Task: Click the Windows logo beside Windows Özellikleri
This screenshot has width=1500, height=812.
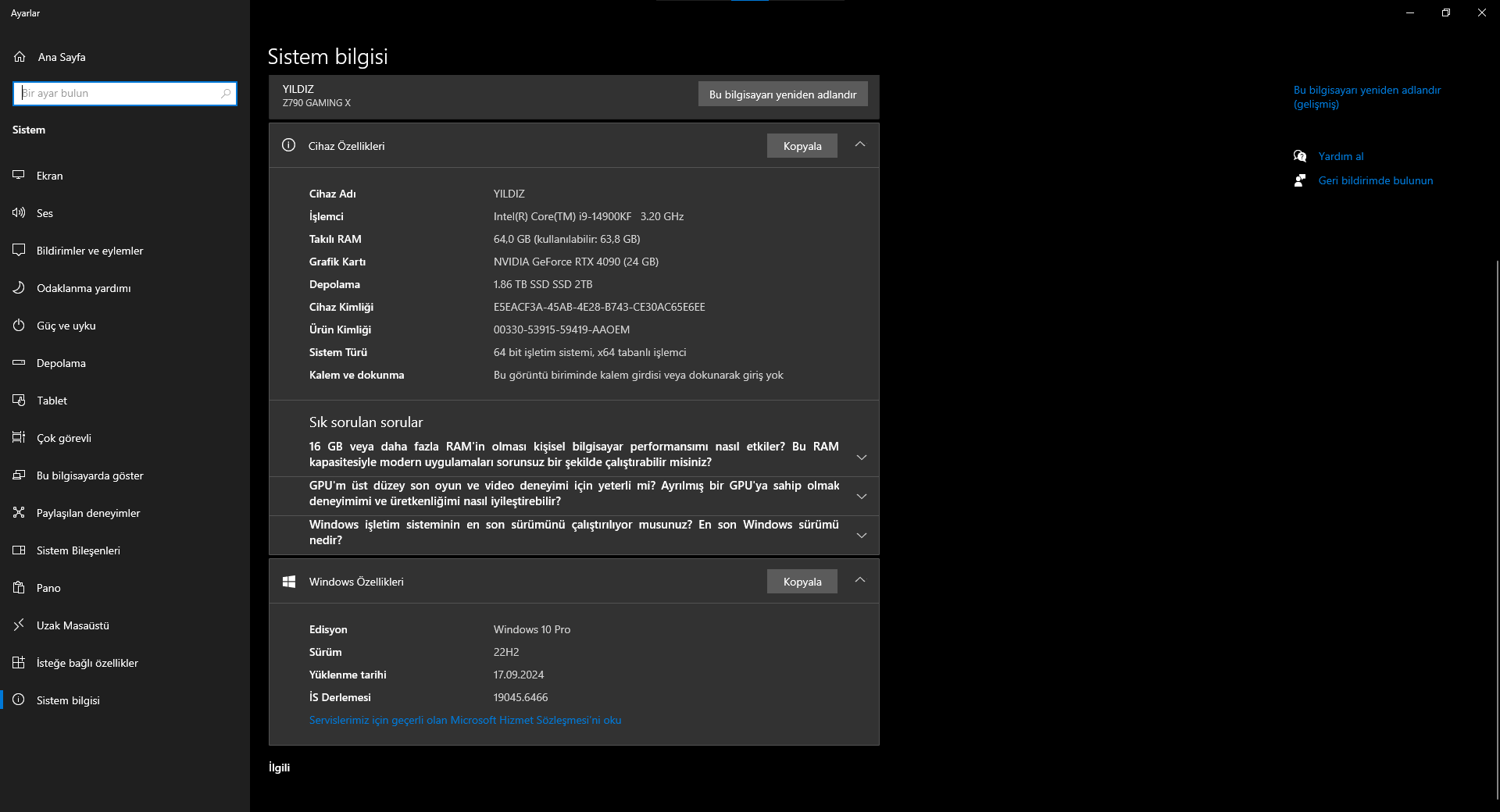Action: point(288,582)
